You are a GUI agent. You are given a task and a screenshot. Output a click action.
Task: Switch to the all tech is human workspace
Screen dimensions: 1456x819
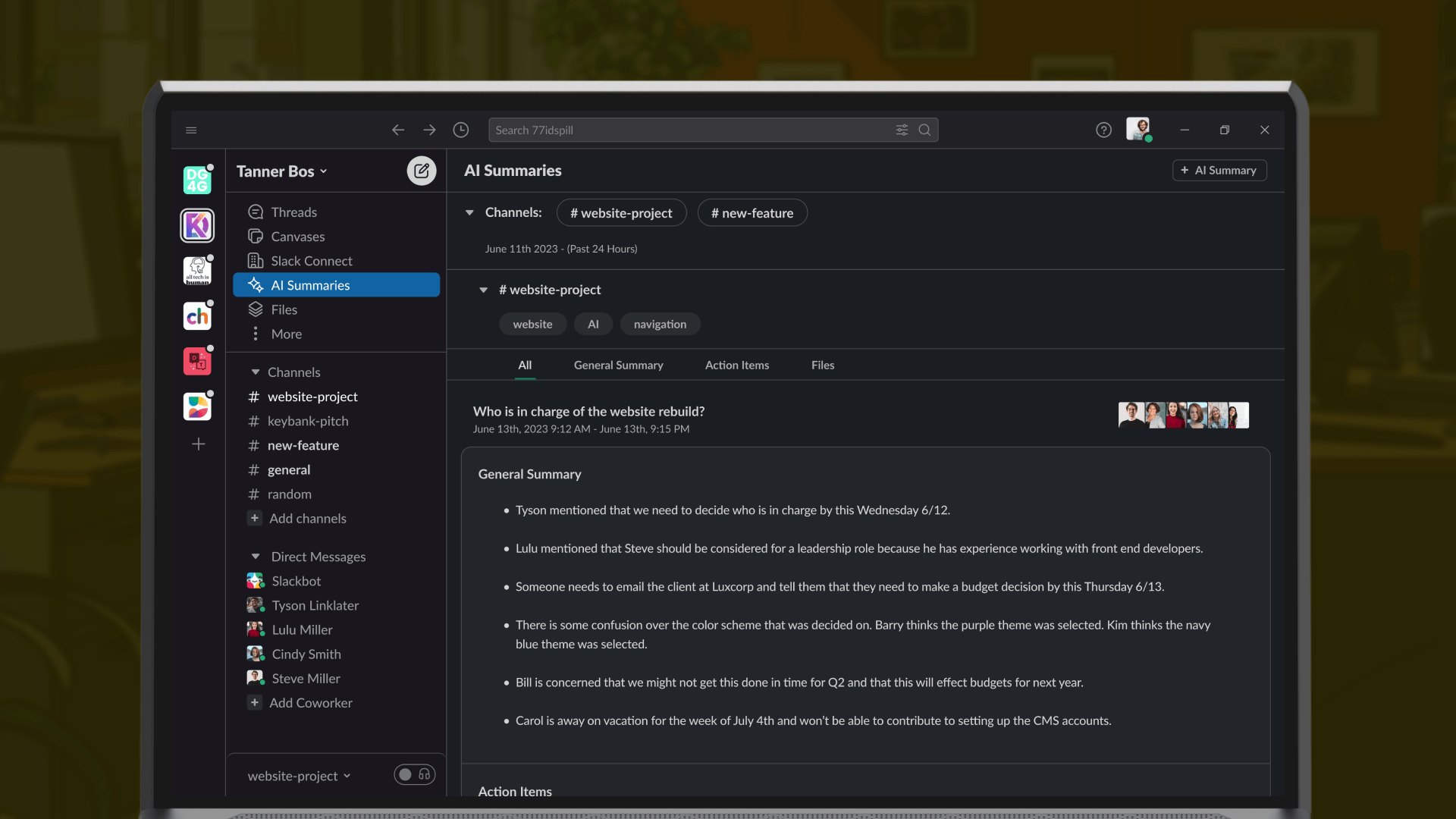pos(197,271)
